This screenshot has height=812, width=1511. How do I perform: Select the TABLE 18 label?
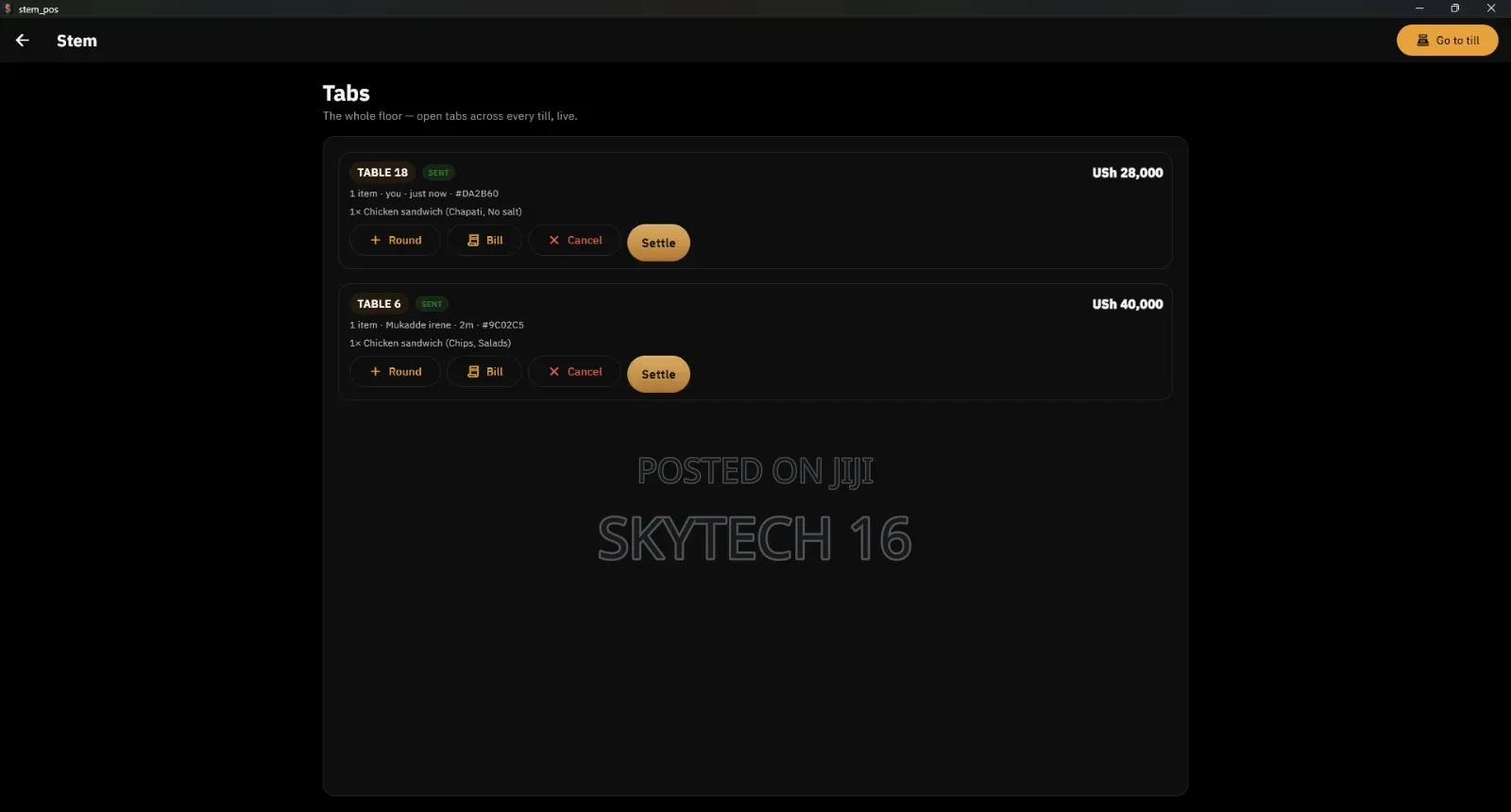(x=382, y=173)
